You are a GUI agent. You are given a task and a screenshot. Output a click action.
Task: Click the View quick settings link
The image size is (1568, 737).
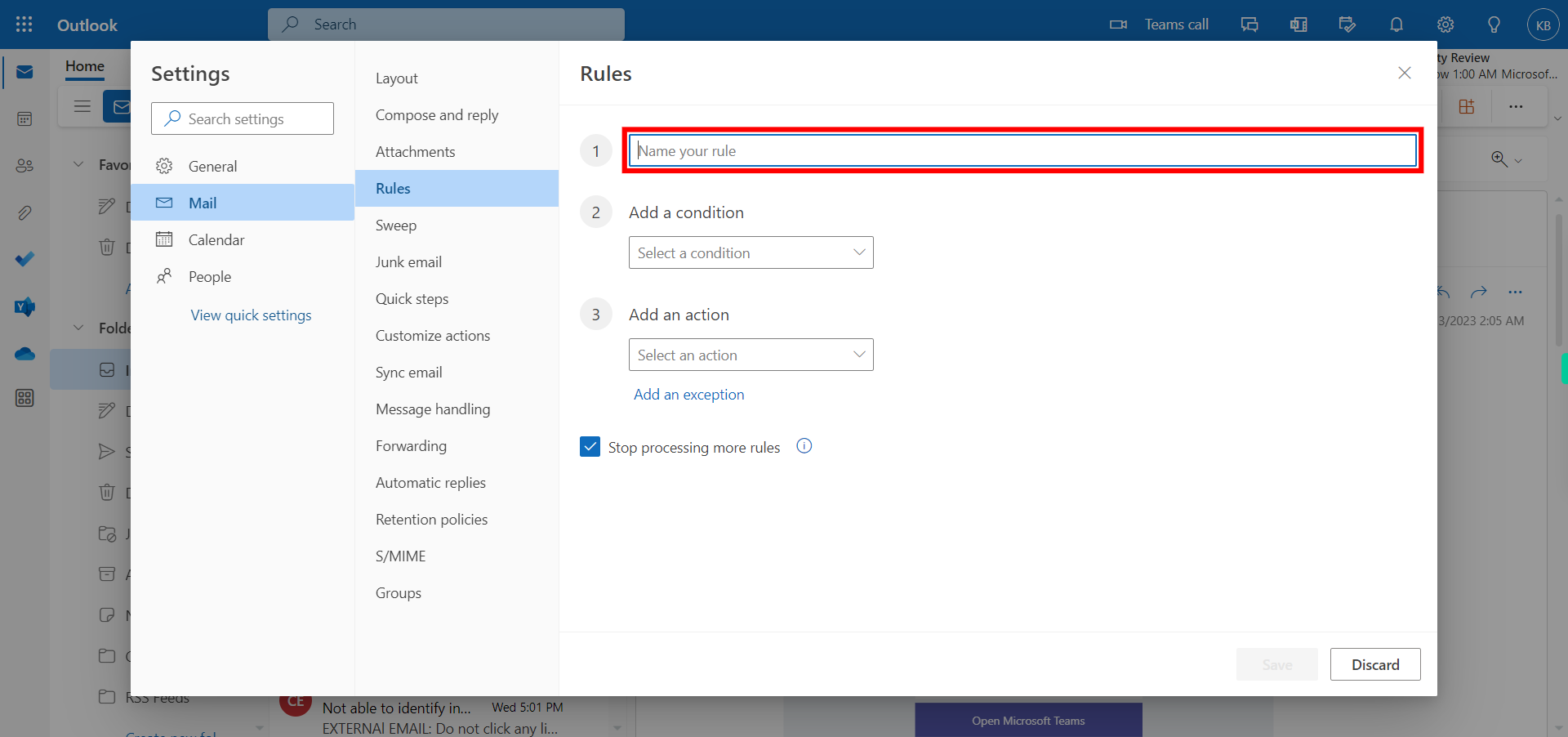point(251,315)
